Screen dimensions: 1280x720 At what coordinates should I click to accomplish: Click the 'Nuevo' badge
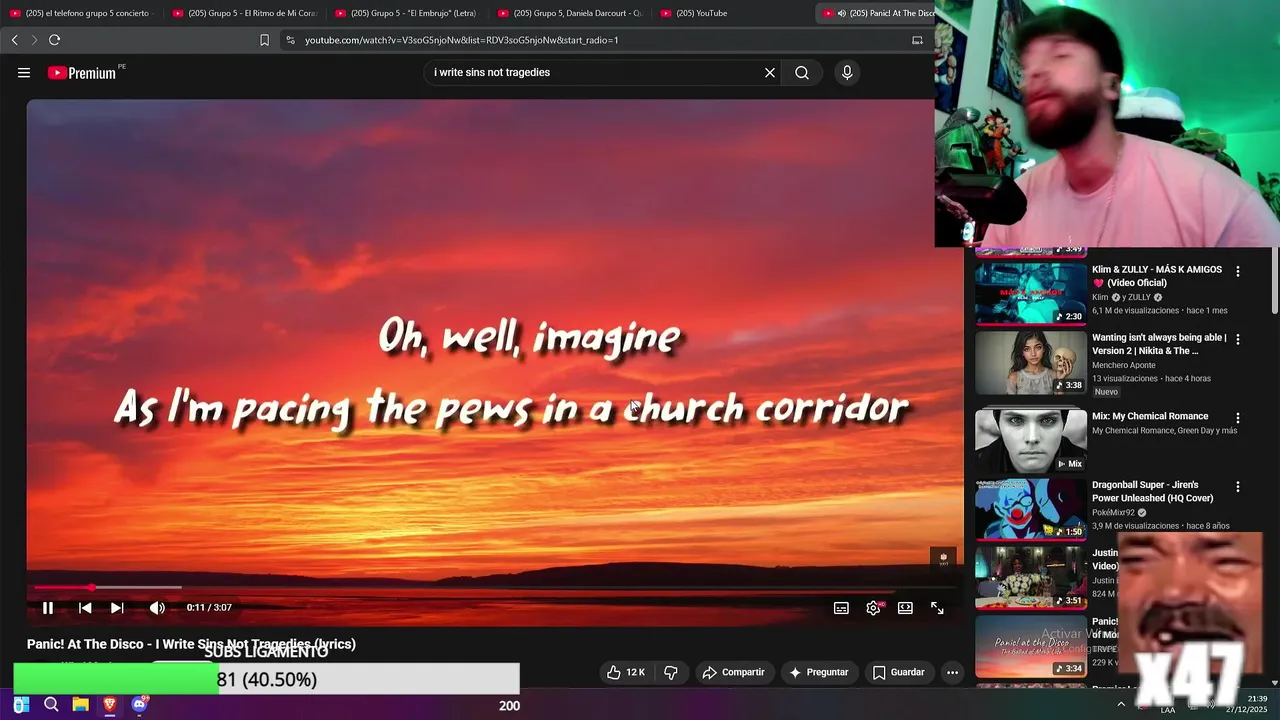[x=1106, y=392]
